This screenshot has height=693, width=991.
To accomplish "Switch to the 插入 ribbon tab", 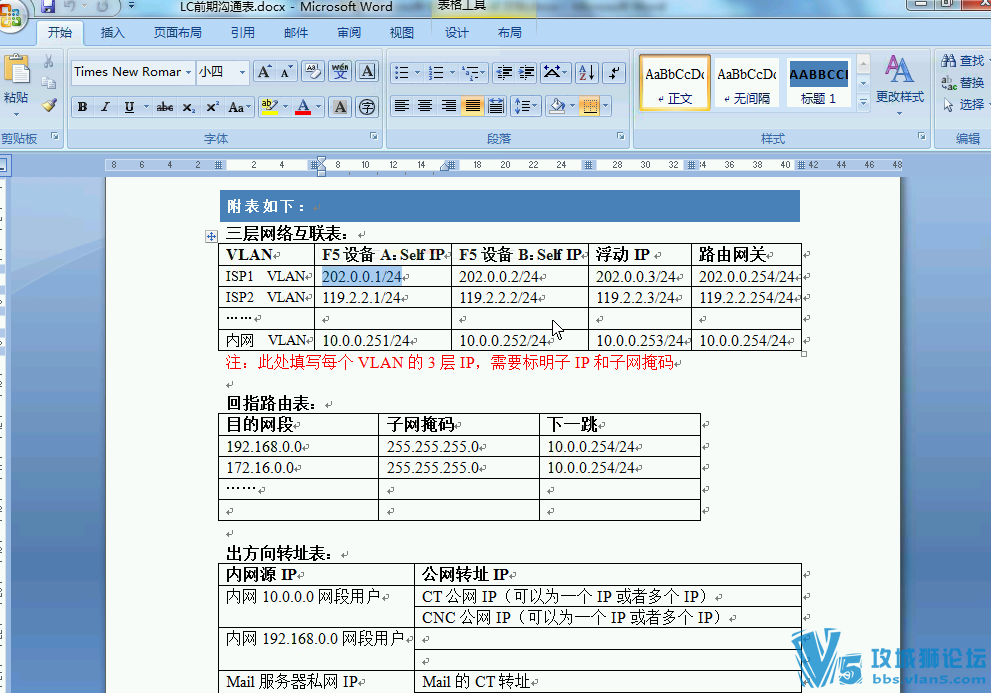I will click(x=113, y=32).
